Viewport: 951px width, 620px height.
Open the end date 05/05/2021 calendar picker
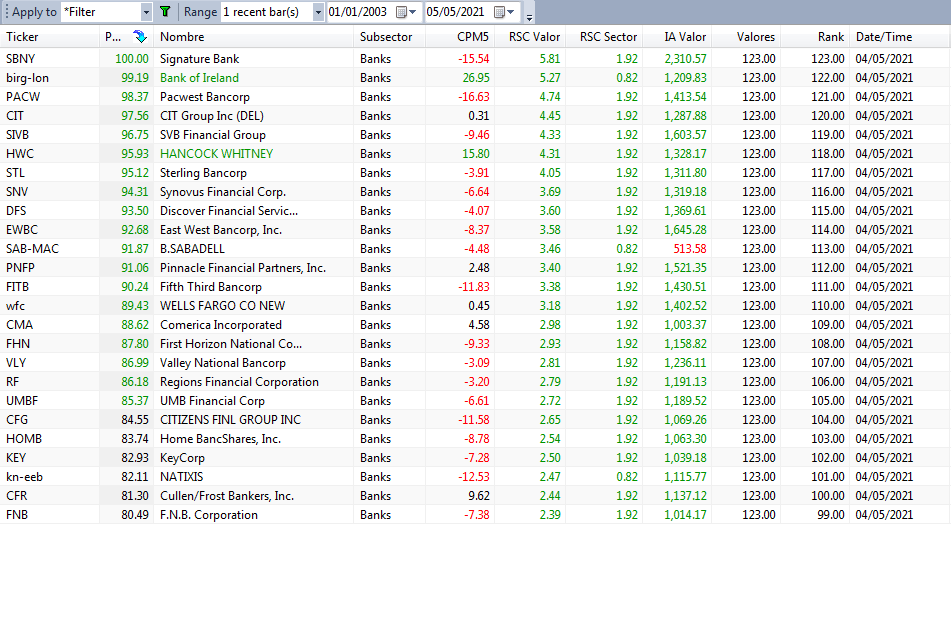pos(504,12)
